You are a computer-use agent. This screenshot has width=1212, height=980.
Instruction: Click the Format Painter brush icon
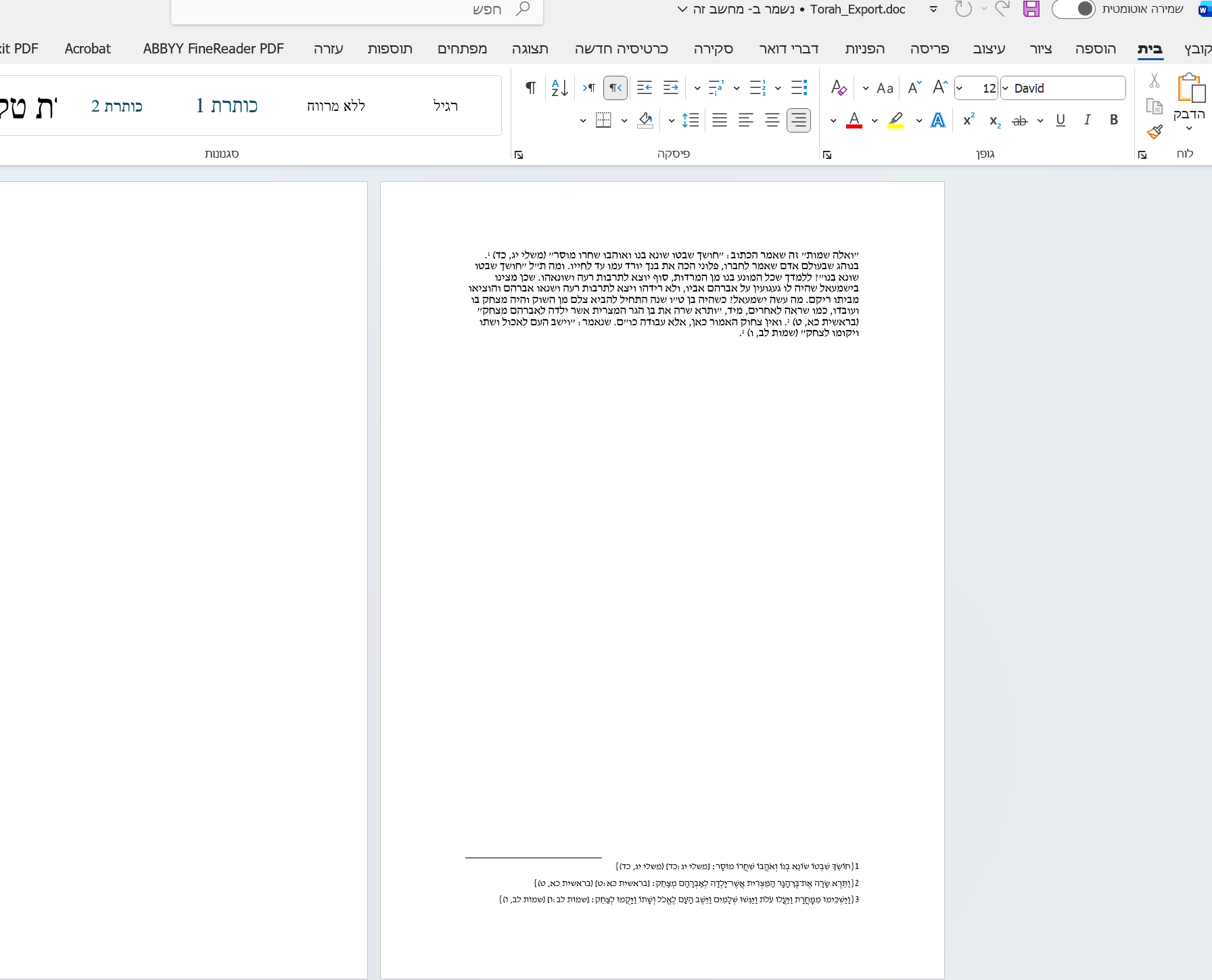click(1155, 132)
